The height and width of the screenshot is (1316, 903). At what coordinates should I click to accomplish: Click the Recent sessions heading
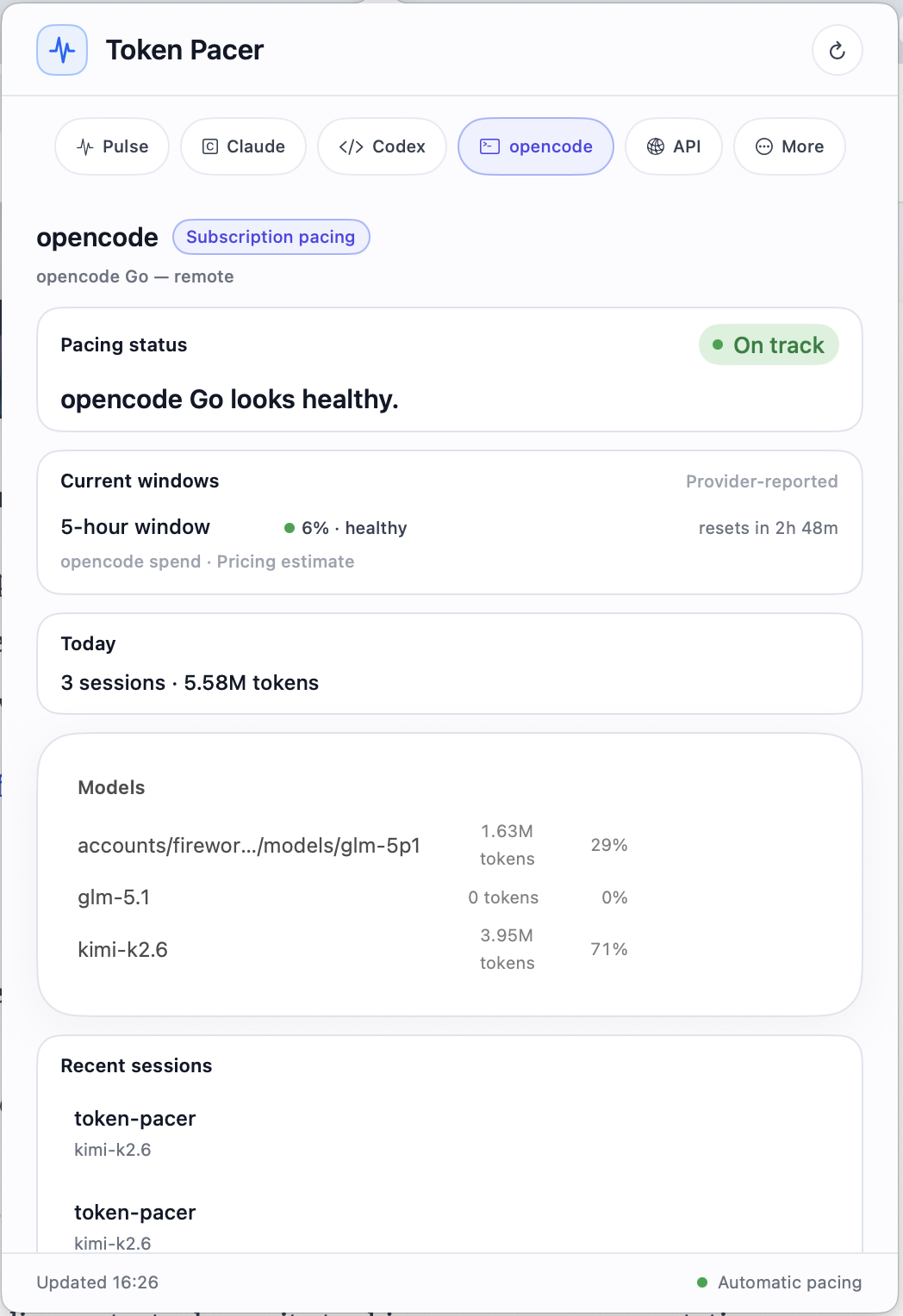(x=136, y=1066)
